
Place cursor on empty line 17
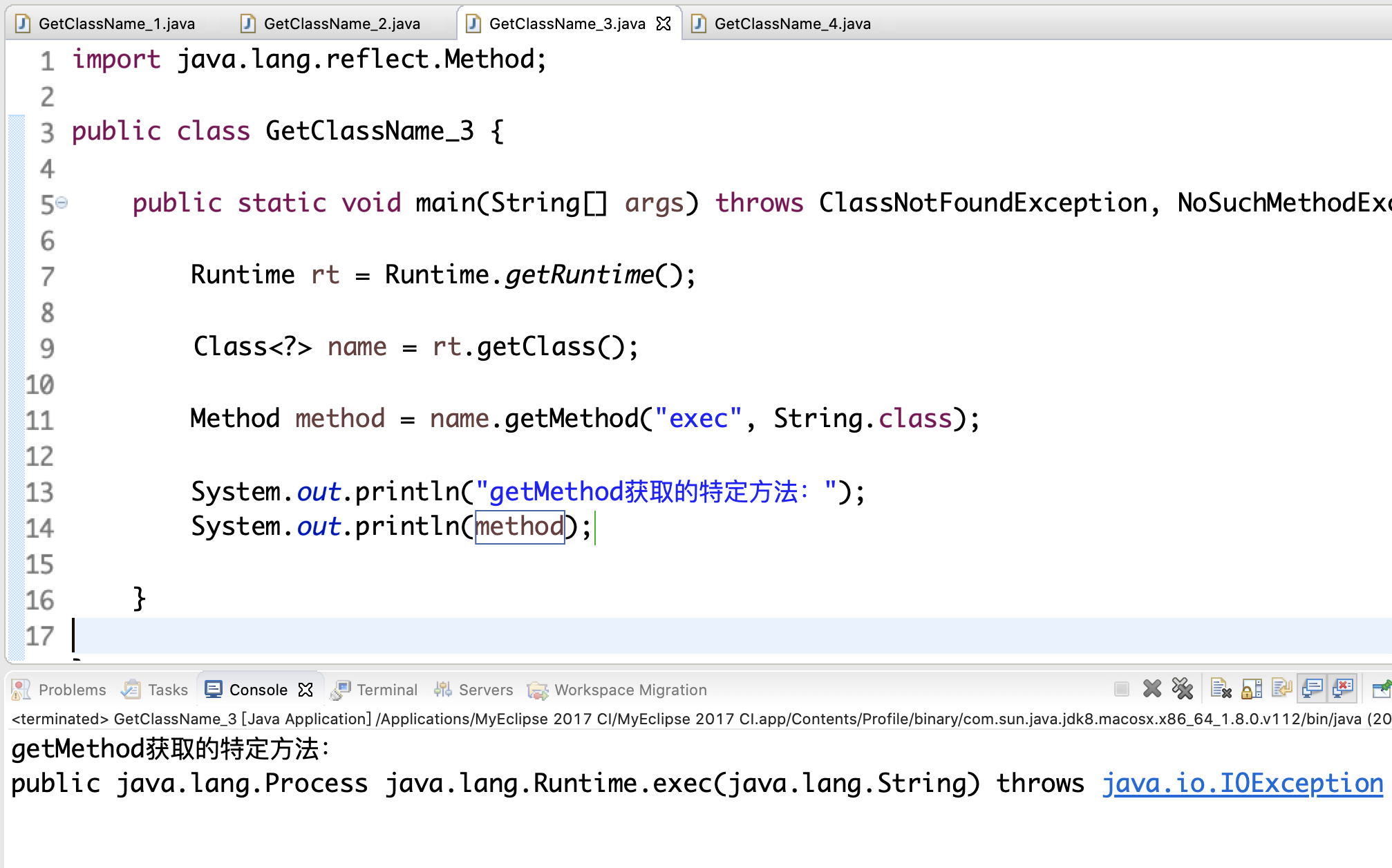[731, 636]
